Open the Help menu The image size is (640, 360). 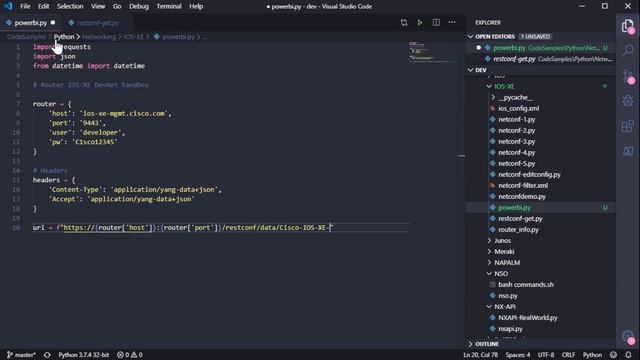coord(196,6)
